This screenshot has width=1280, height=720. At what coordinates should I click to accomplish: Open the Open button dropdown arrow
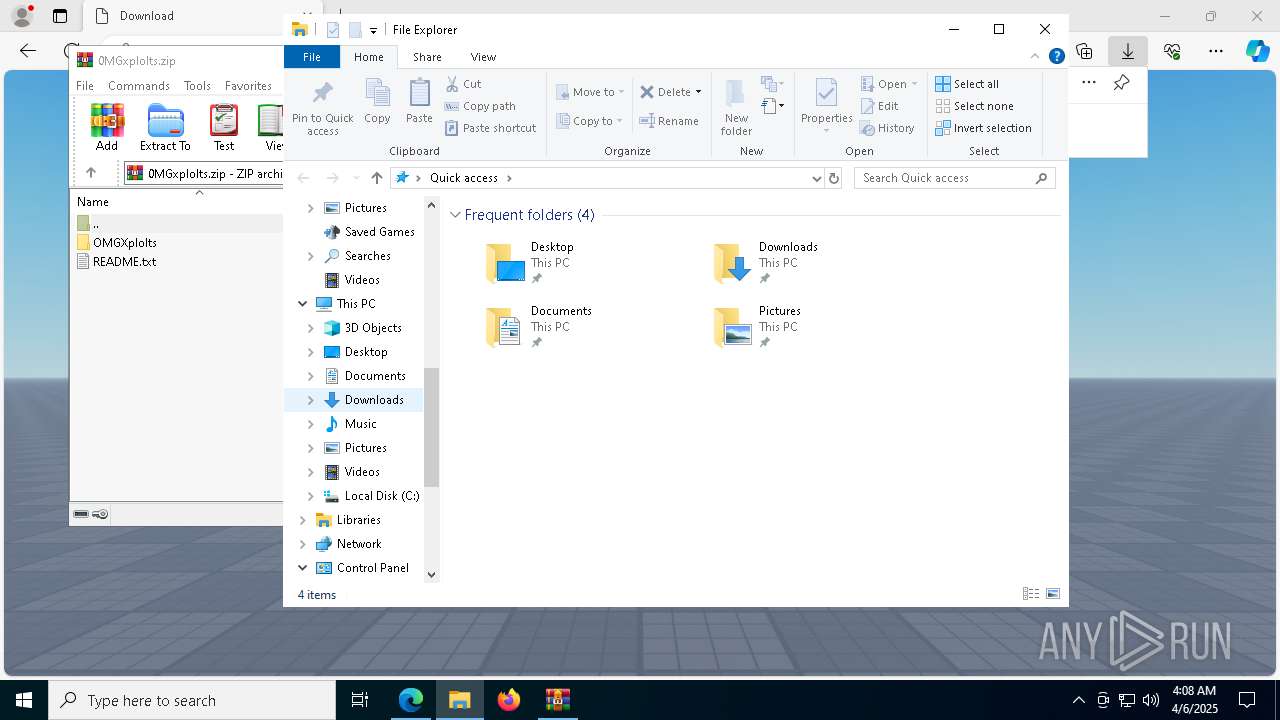tap(914, 84)
